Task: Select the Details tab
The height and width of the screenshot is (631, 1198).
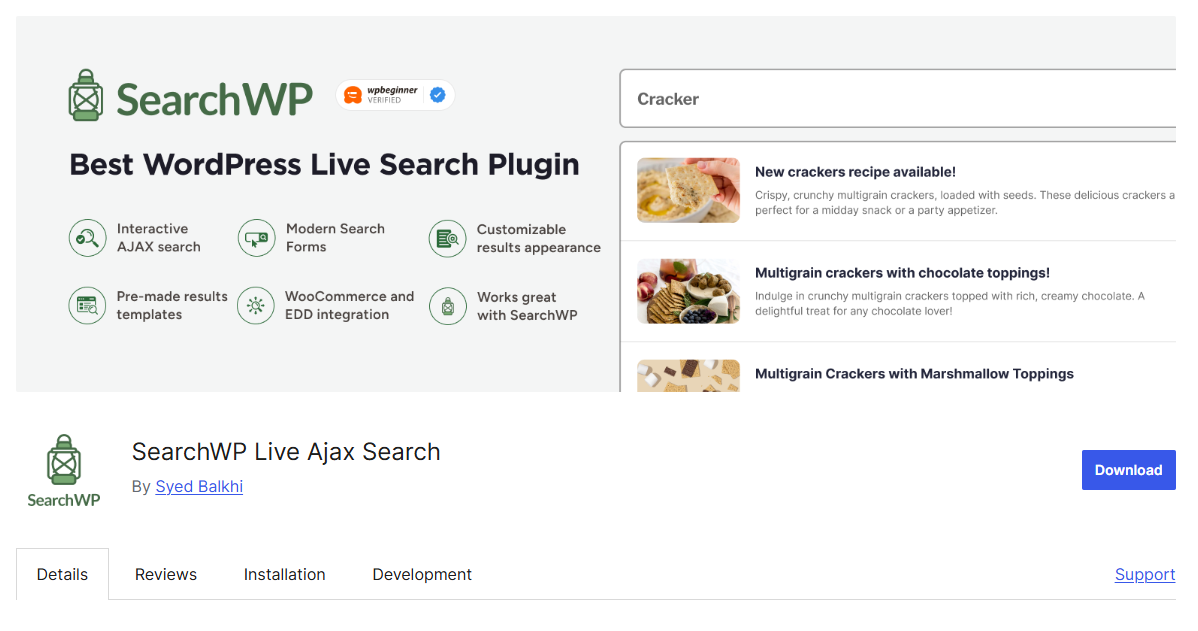Action: pos(62,574)
